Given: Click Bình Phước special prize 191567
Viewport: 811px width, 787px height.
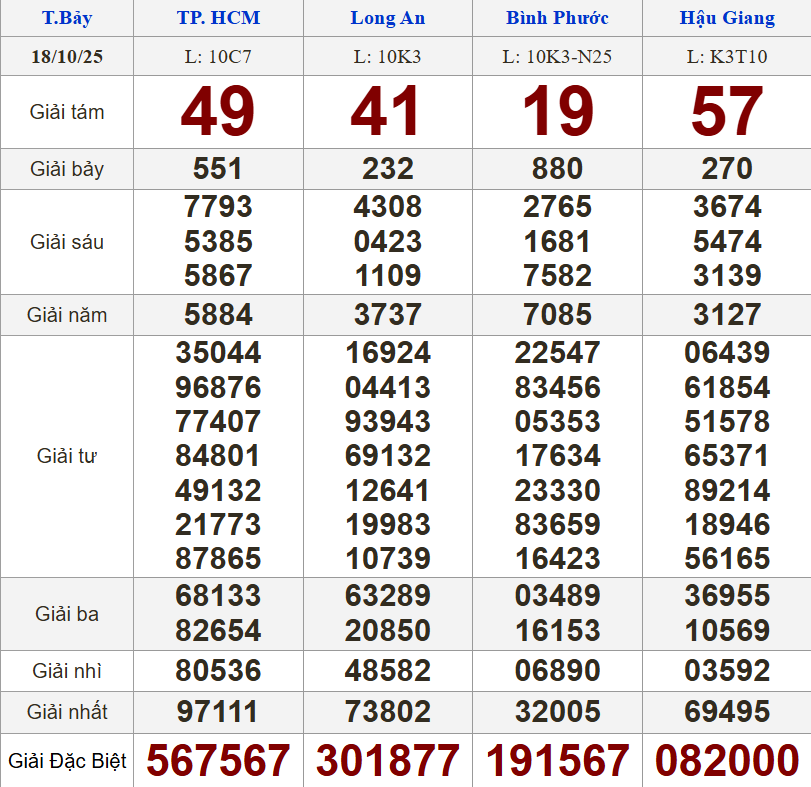Looking at the screenshot, I should tap(557, 762).
